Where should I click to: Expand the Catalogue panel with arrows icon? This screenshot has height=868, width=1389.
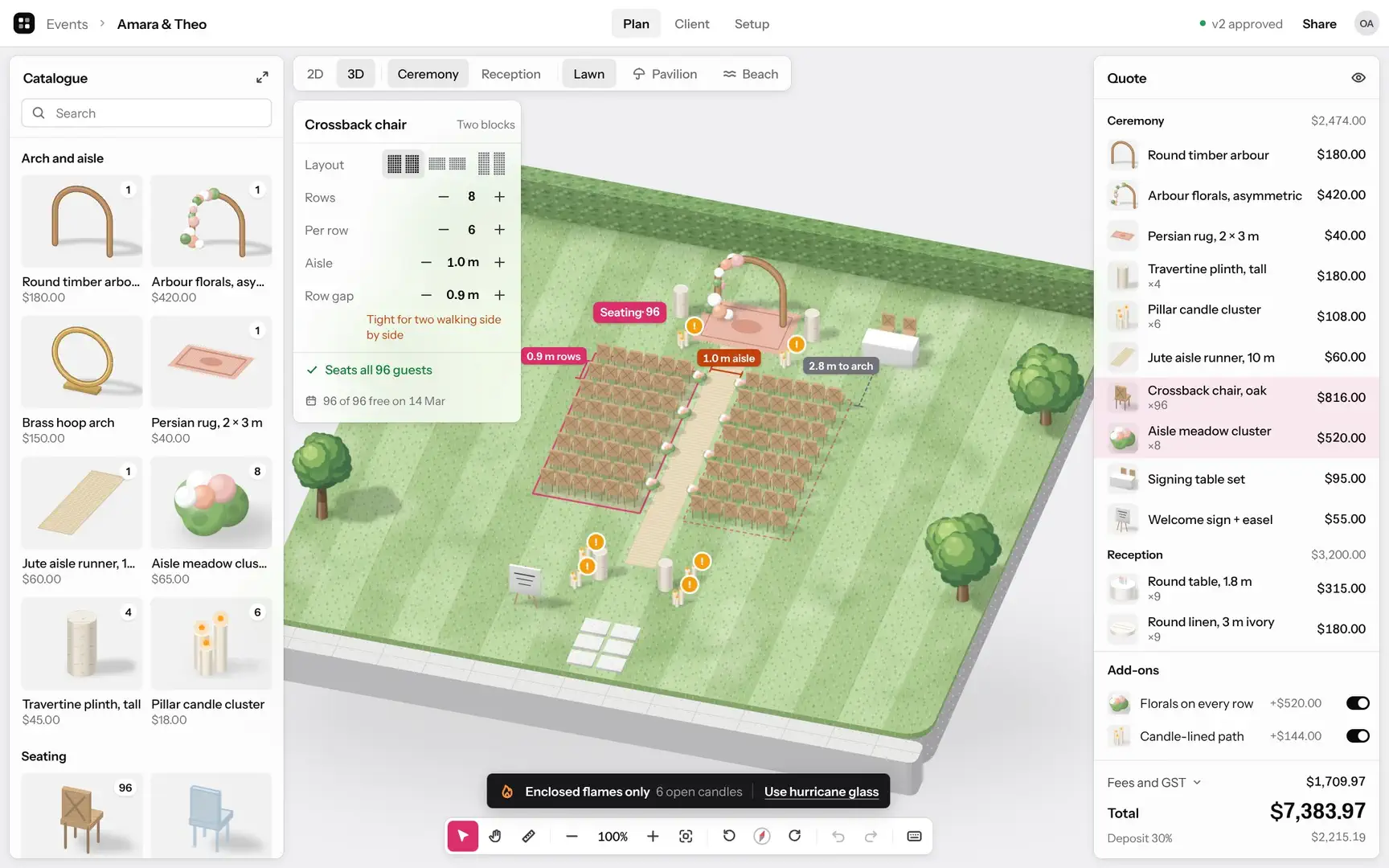[262, 78]
